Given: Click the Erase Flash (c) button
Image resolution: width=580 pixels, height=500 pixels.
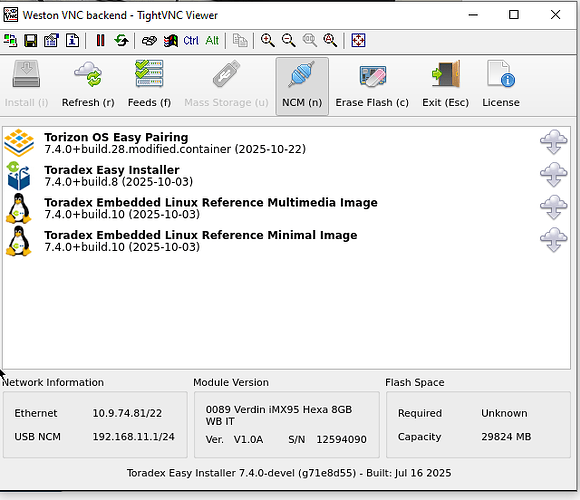Looking at the screenshot, I should [372, 85].
